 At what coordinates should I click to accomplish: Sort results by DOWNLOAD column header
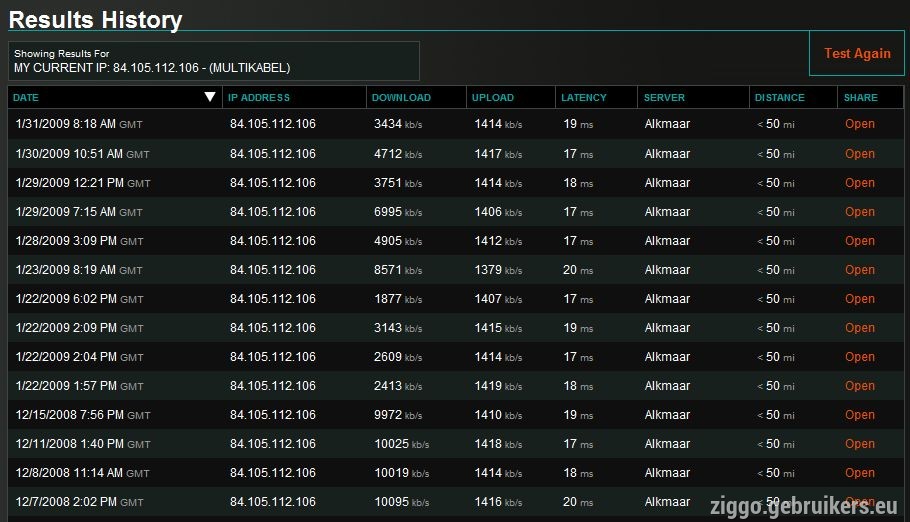(x=401, y=98)
